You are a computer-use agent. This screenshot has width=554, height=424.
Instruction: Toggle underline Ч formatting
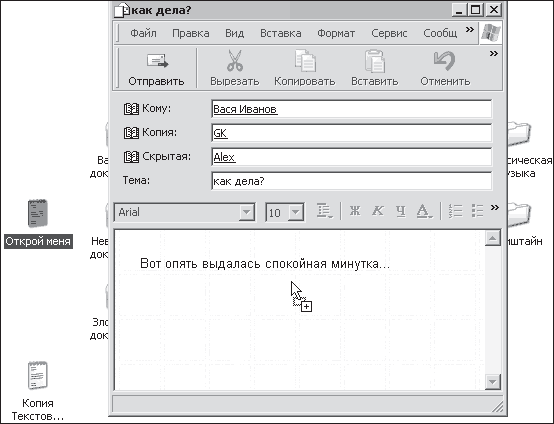tap(400, 211)
